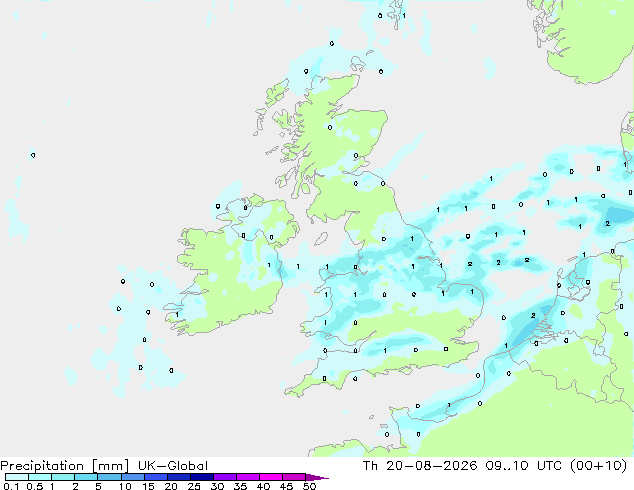Click the legend label '25'

click(194, 486)
